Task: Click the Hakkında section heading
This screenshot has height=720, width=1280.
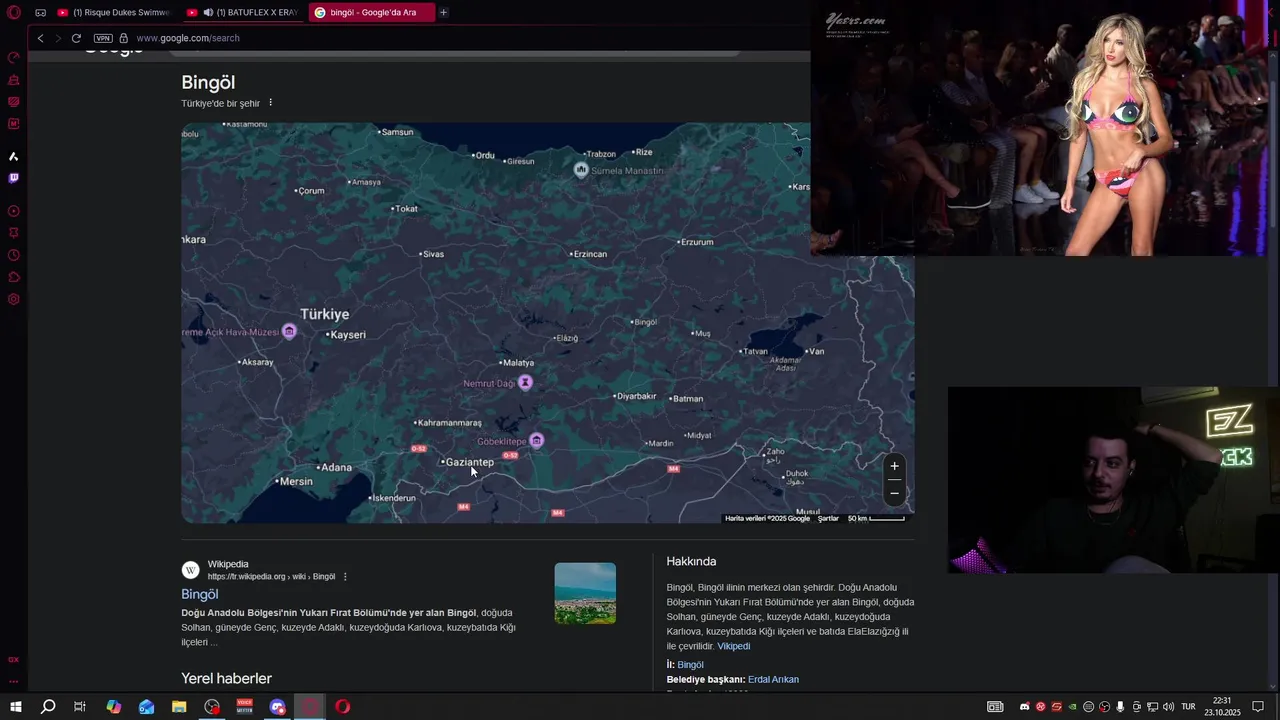Action: coord(691,561)
